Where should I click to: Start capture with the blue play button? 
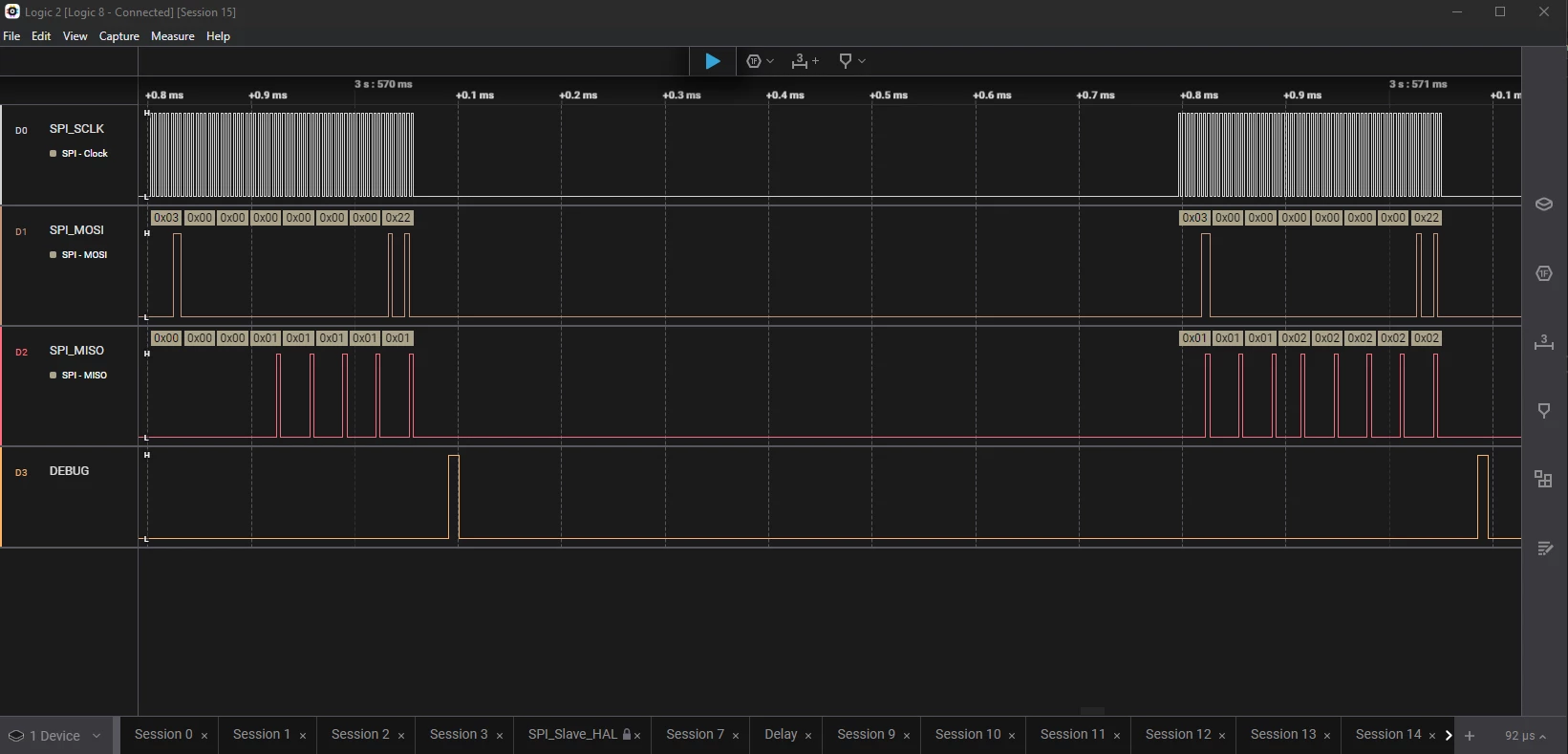click(x=712, y=61)
